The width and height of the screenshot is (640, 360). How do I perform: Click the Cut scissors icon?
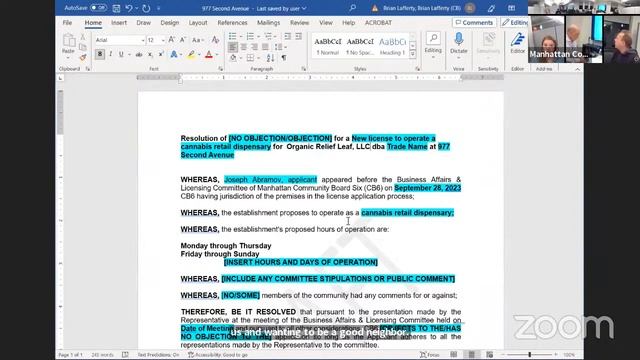pos(83,37)
